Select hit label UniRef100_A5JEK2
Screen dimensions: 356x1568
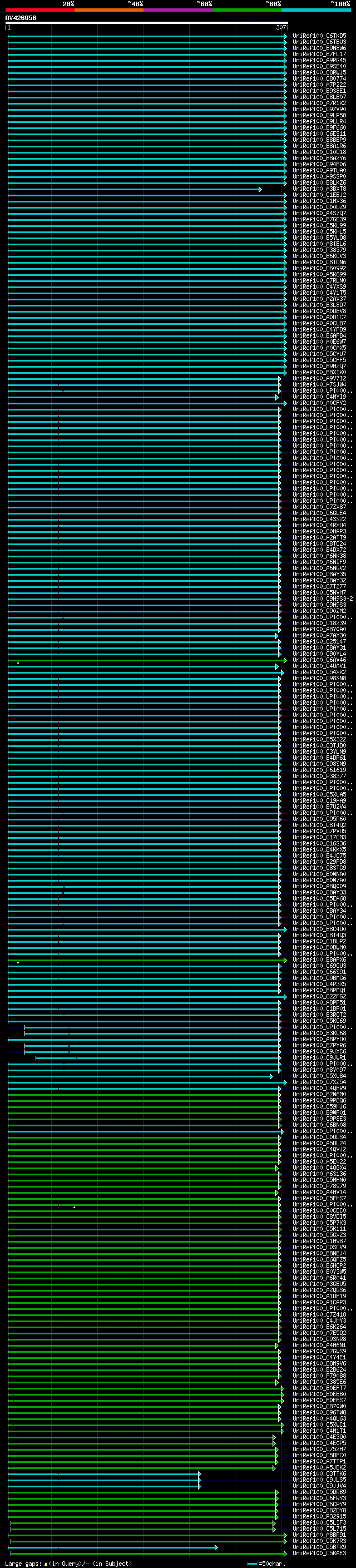pos(319,1467)
